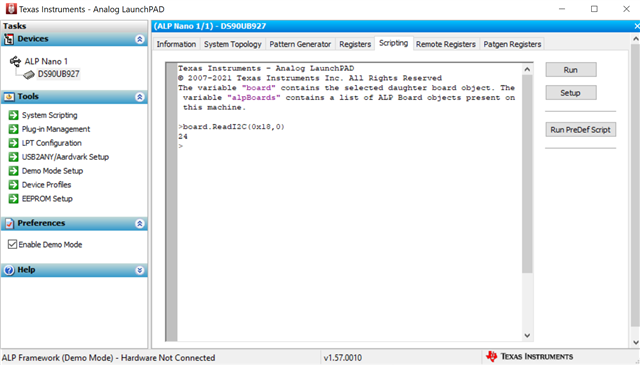Open EEPROM Setup
This screenshot has height=365, width=640.
47,198
